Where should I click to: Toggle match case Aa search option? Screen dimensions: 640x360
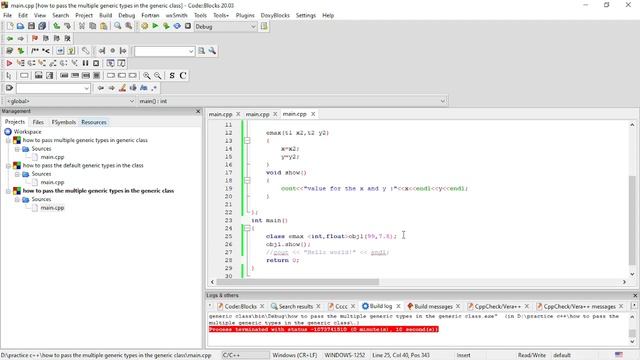(x=144, y=88)
